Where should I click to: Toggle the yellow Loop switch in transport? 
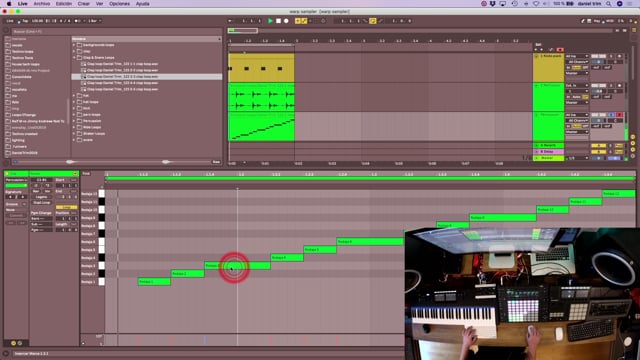click(373, 21)
